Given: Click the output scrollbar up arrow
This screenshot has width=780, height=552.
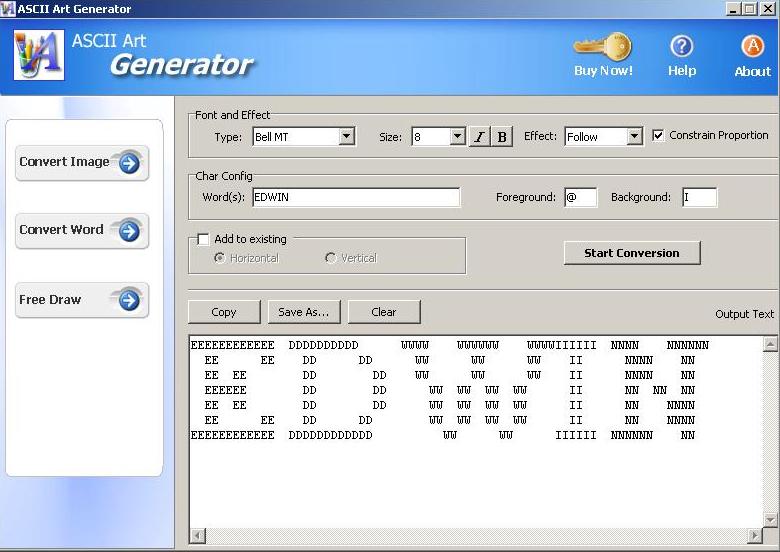Looking at the screenshot, I should [x=770, y=344].
